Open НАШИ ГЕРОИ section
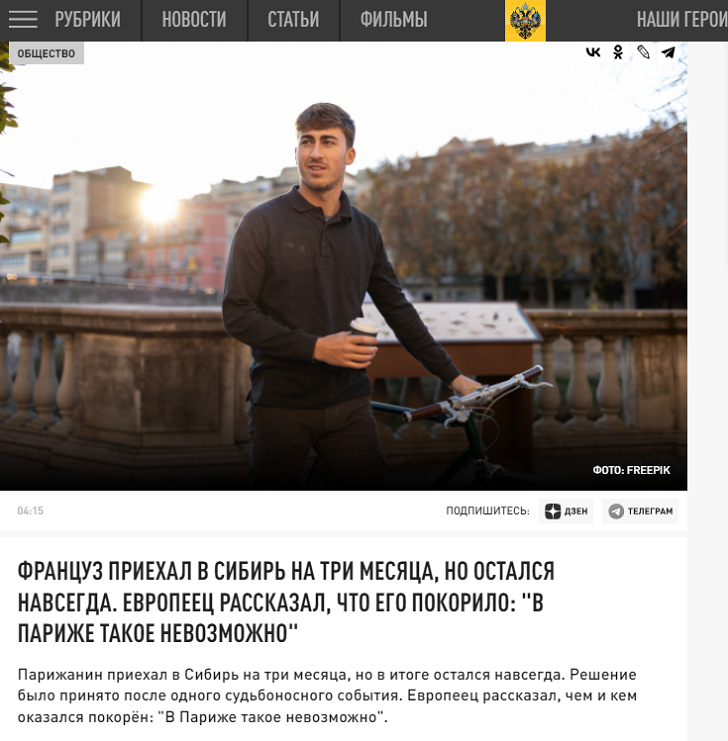 pyautogui.click(x=682, y=20)
